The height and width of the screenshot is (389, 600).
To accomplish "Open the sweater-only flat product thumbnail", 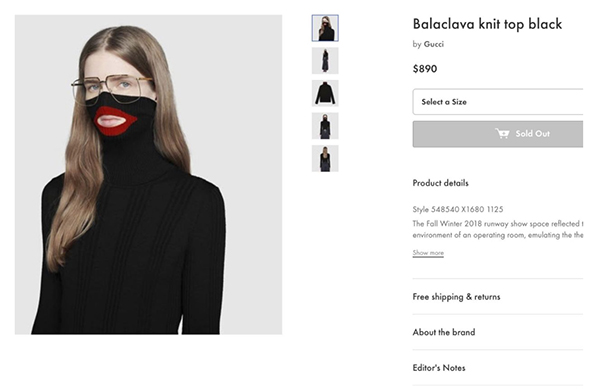I will pyautogui.click(x=325, y=93).
